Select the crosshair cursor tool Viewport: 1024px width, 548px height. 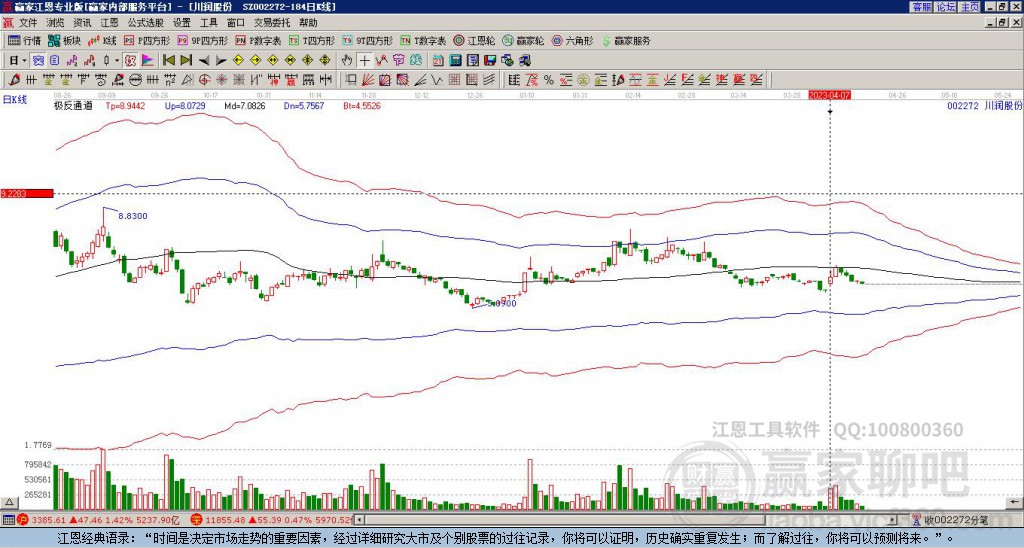[364, 60]
